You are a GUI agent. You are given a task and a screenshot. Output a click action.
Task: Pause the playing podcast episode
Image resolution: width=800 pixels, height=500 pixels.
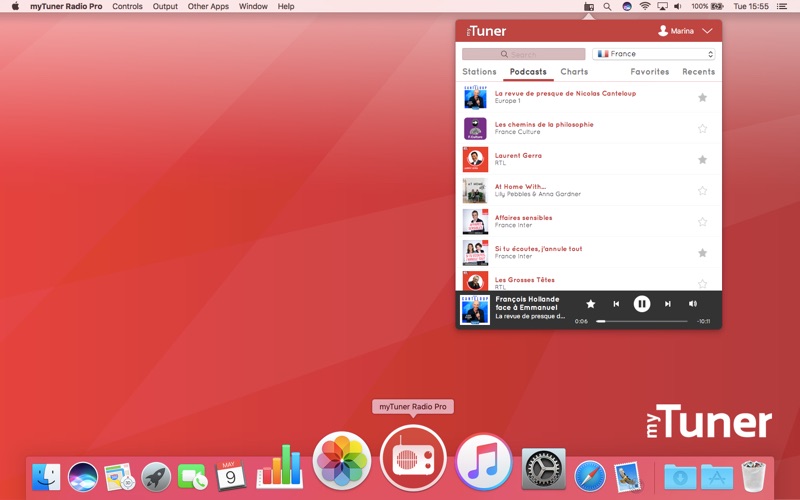642,304
